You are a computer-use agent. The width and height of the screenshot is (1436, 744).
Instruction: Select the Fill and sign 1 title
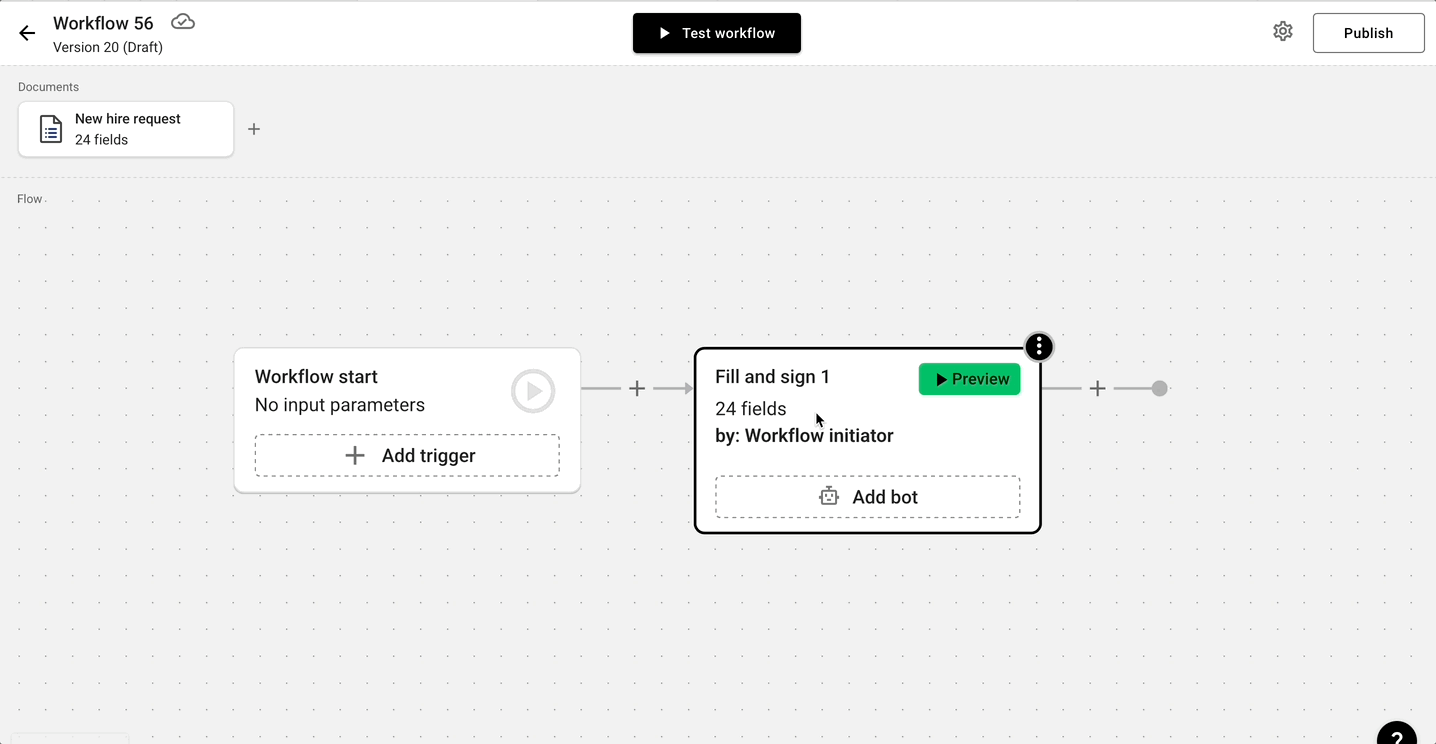pos(772,377)
